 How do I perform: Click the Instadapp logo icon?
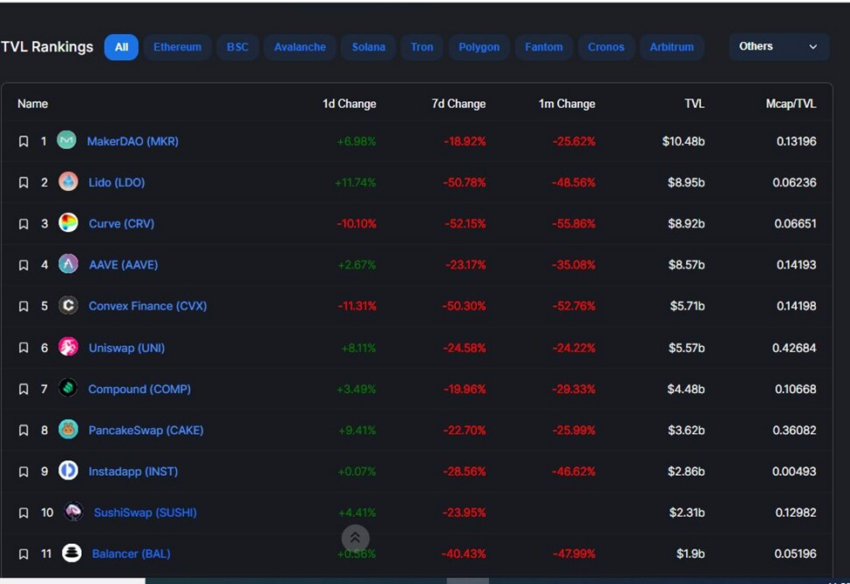(68, 470)
